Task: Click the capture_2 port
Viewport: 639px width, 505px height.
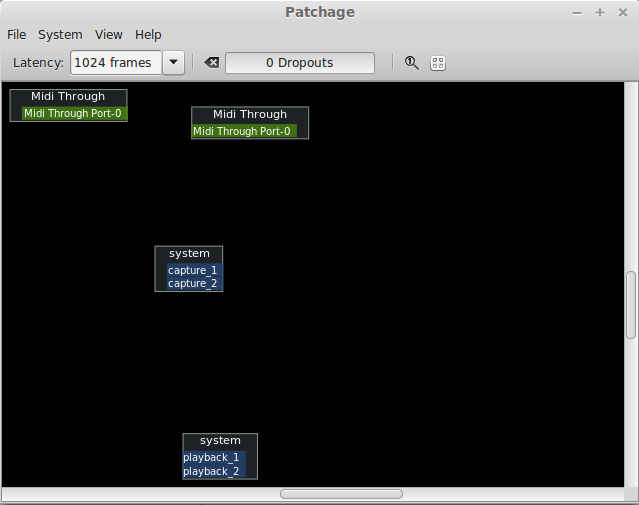Action: 194,283
